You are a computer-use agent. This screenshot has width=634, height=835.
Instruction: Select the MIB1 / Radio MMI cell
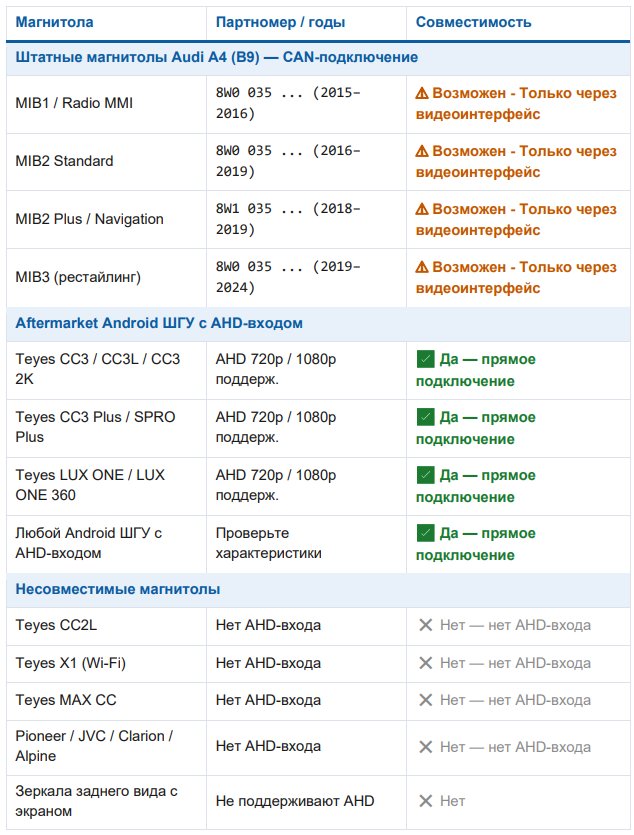[x=106, y=104]
